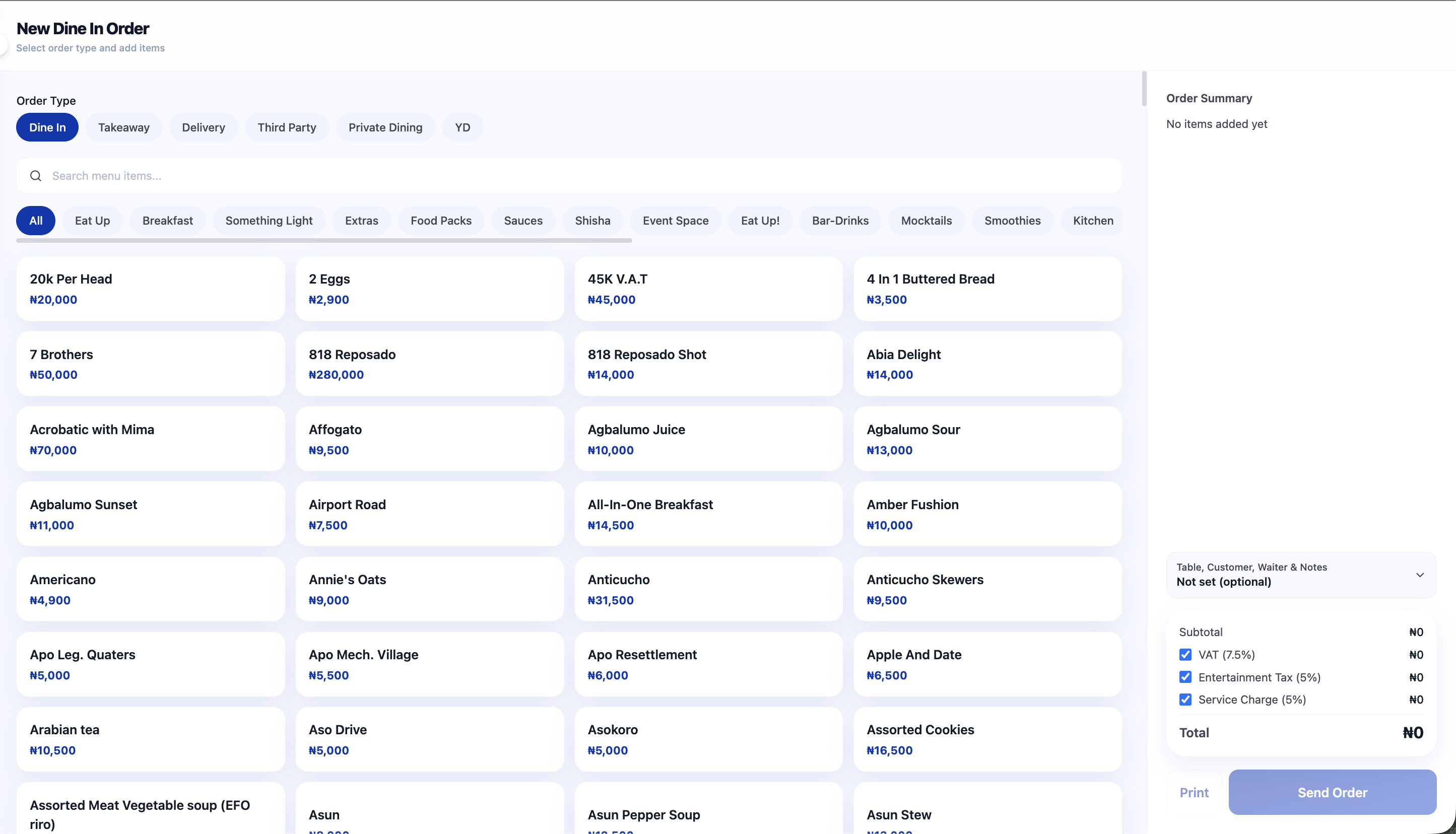Add 20k Per Head to order

[x=151, y=289]
